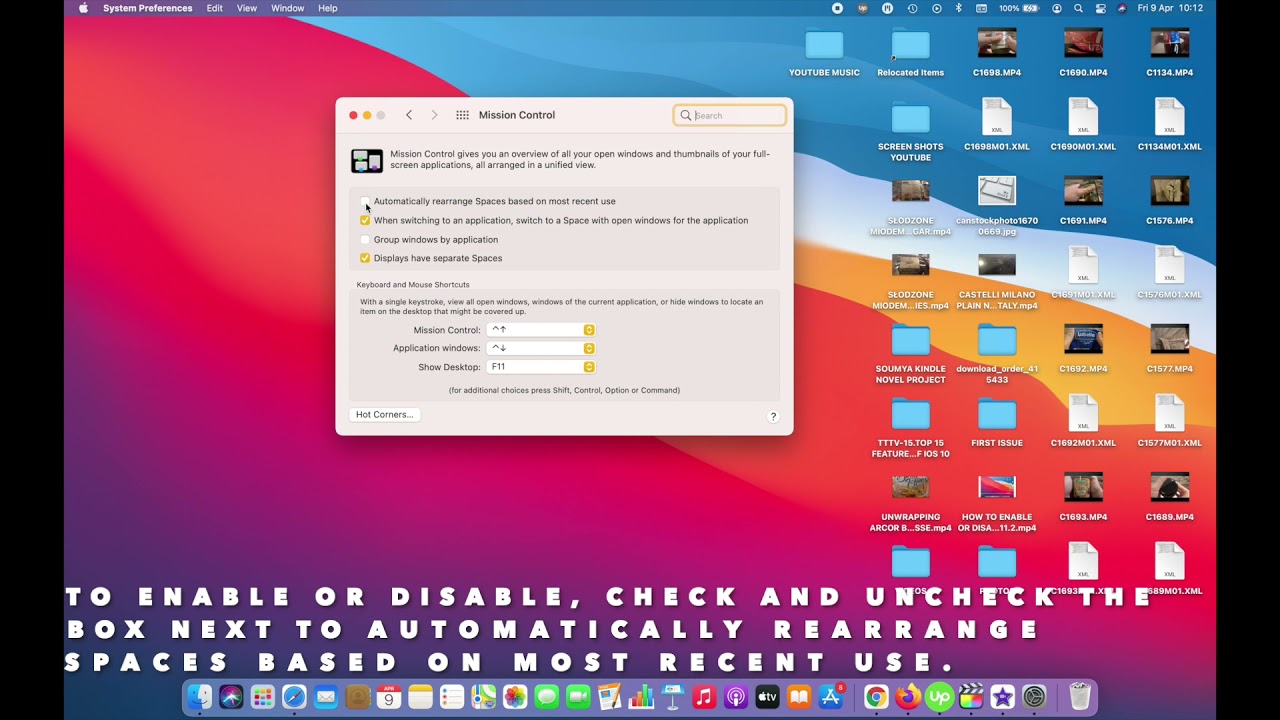Launch FaceTime from the Dock
The width and height of the screenshot is (1280, 720).
(578, 697)
